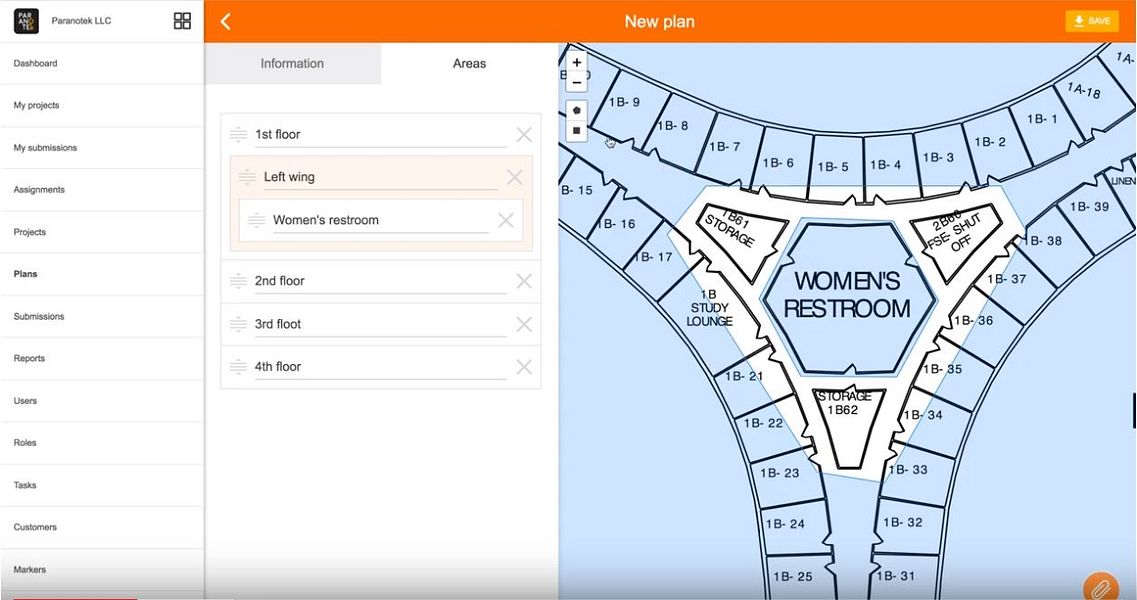Grab the Women's restroom drag handle

click(256, 221)
